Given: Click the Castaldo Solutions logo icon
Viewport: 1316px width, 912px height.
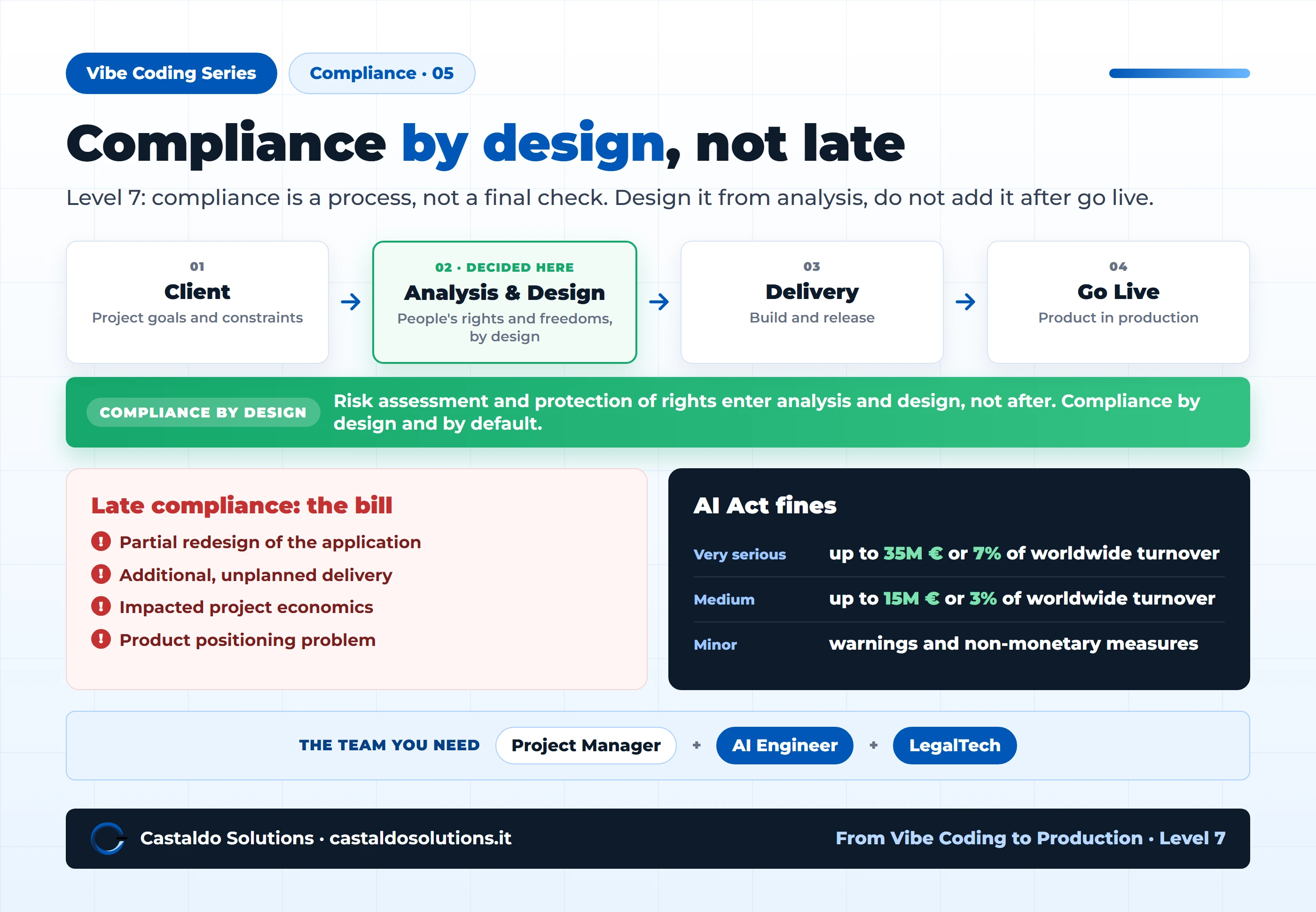Looking at the screenshot, I should 109,838.
